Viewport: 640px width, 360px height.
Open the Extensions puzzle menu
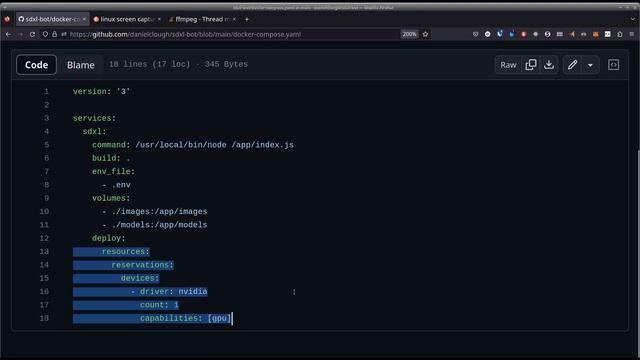coord(620,34)
